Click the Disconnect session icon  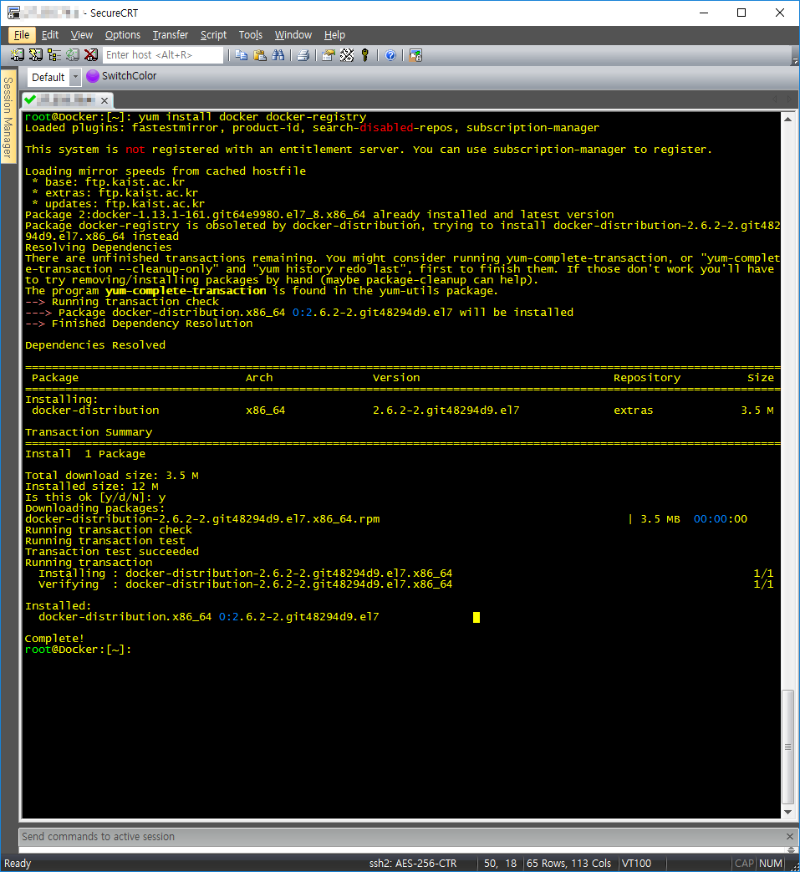click(90, 56)
